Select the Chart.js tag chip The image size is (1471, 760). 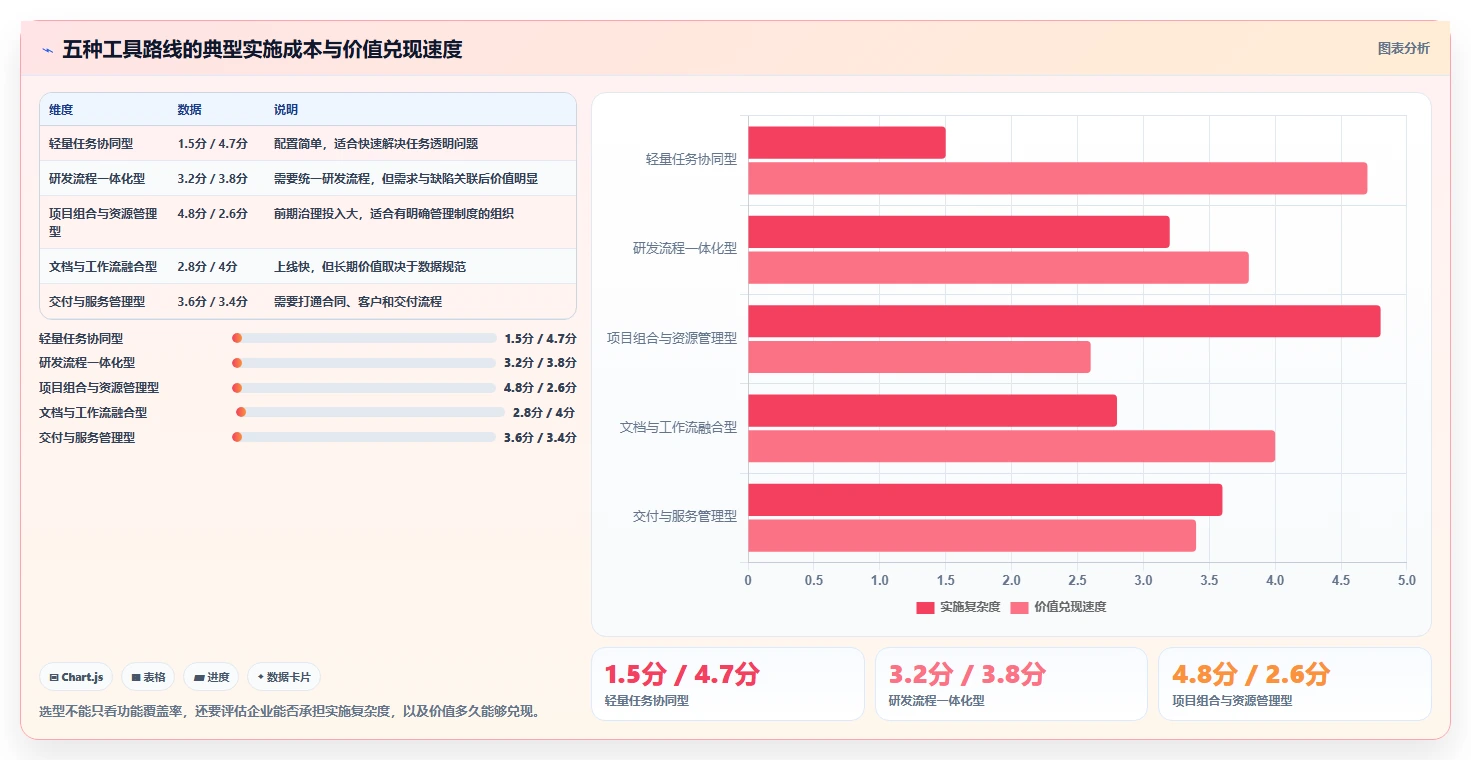click(x=77, y=677)
